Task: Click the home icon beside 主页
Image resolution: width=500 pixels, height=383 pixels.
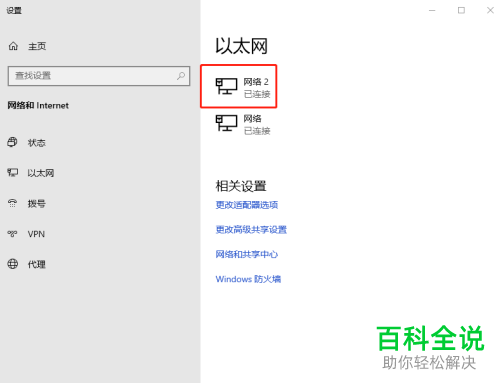Action: (x=13, y=46)
